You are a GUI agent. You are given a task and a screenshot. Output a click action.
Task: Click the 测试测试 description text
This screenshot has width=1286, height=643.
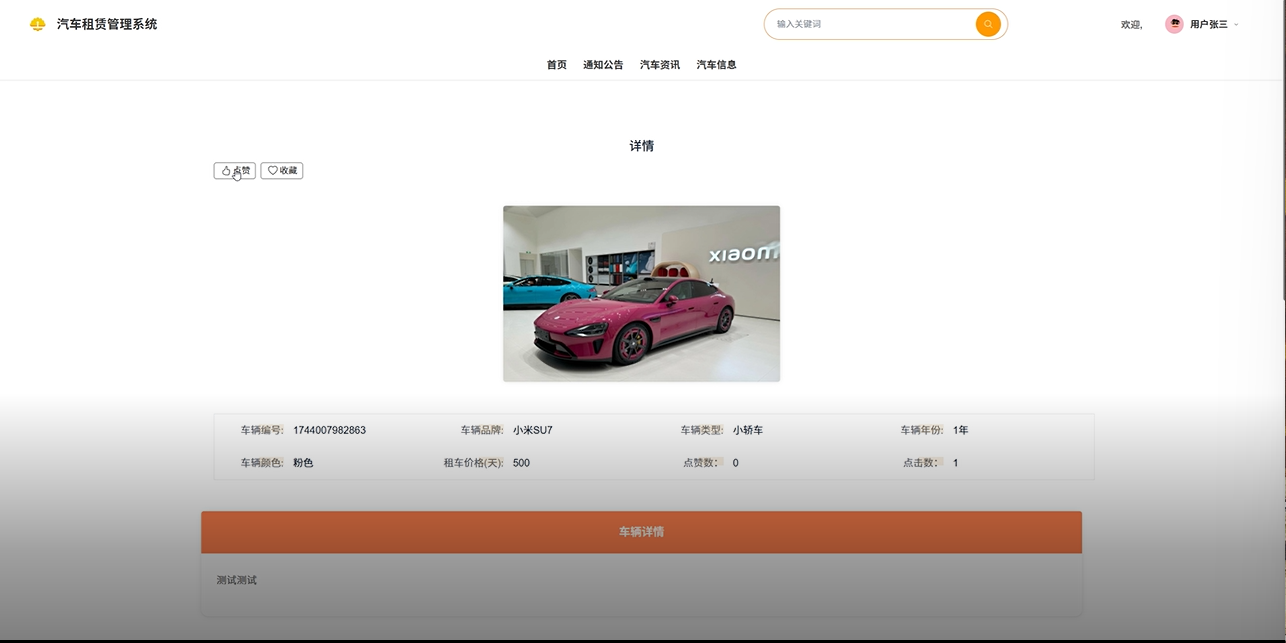pyautogui.click(x=237, y=580)
